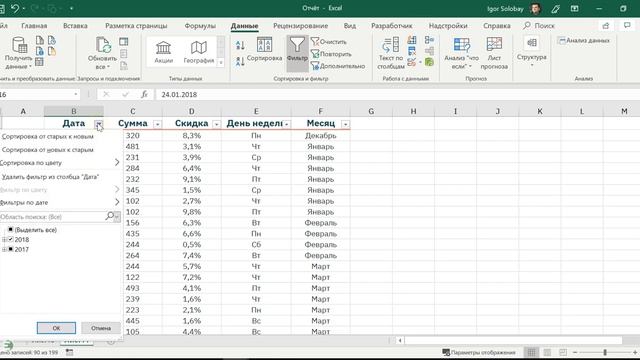The width and height of the screenshot is (640, 360).
Task: Open Text to Columns (Текст по столбцам)
Action: [x=391, y=53]
